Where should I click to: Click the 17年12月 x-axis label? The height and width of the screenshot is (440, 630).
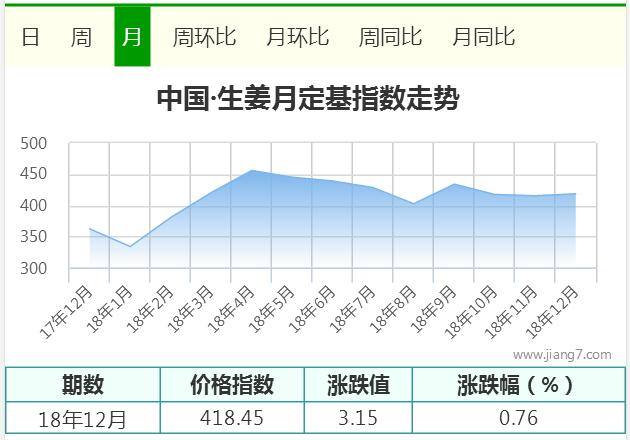click(x=68, y=313)
